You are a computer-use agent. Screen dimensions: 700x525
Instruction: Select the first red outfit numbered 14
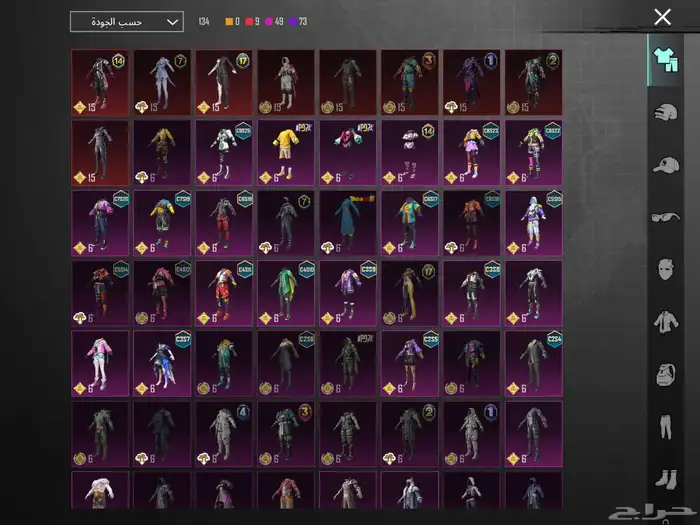coord(100,83)
